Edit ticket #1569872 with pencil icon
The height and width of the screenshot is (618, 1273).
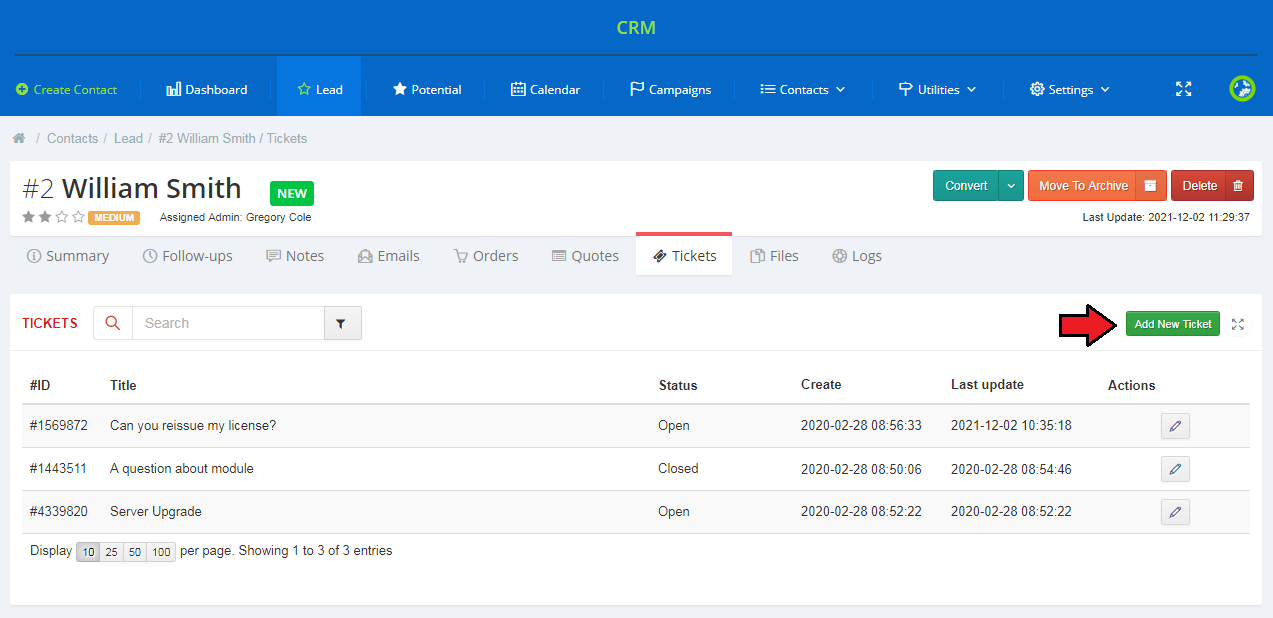(x=1175, y=426)
